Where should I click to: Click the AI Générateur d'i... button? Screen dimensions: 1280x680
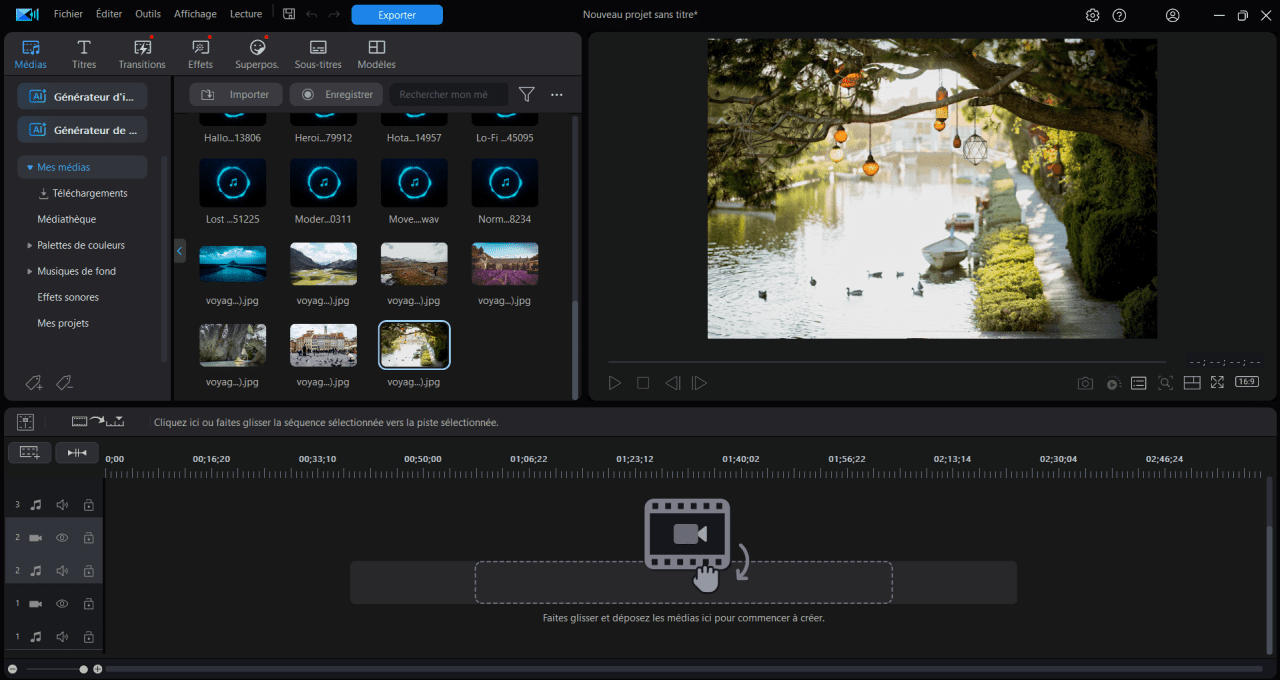82,96
